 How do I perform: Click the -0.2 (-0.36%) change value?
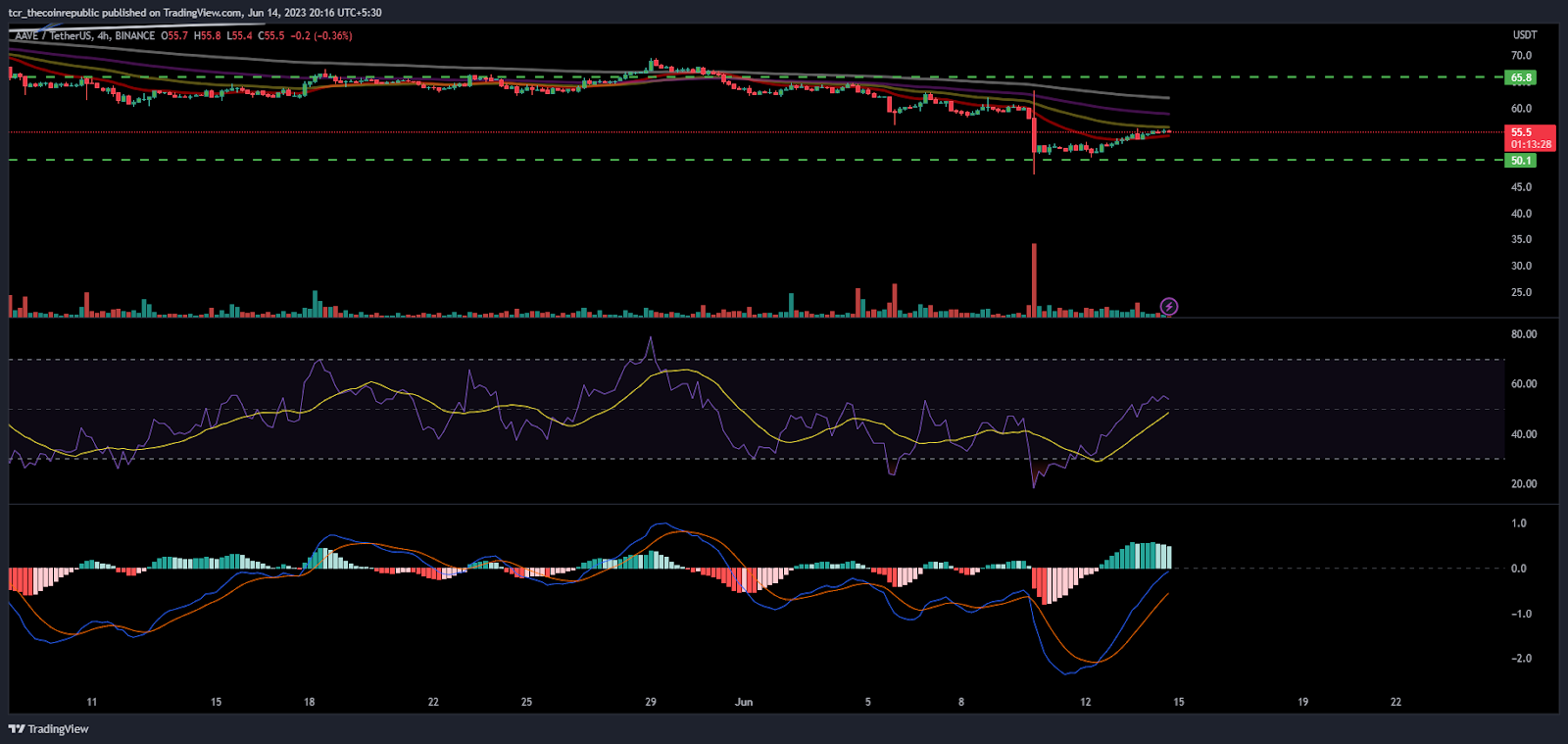[321, 36]
